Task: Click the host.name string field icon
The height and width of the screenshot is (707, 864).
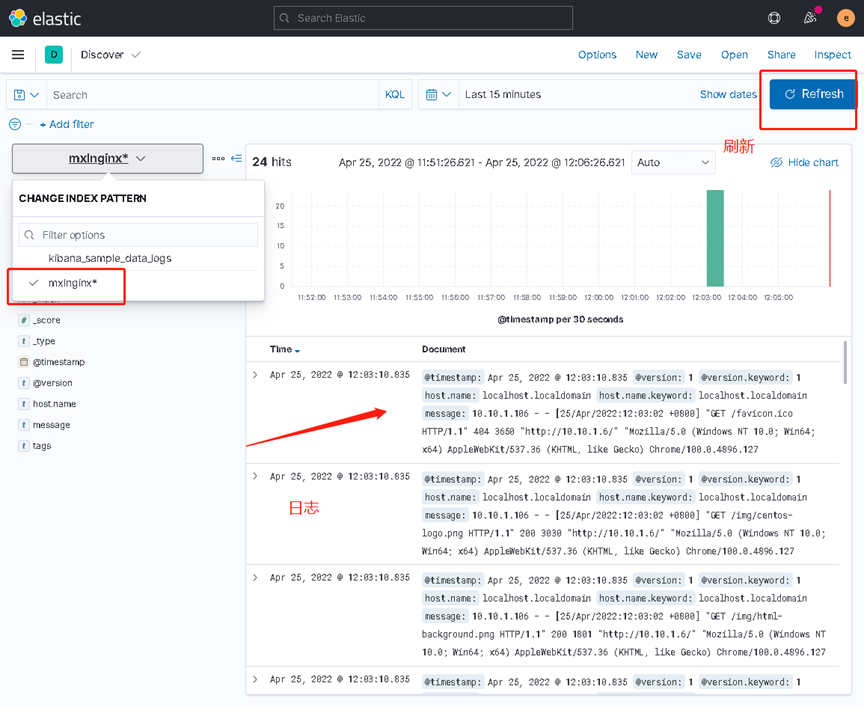Action: 24,404
